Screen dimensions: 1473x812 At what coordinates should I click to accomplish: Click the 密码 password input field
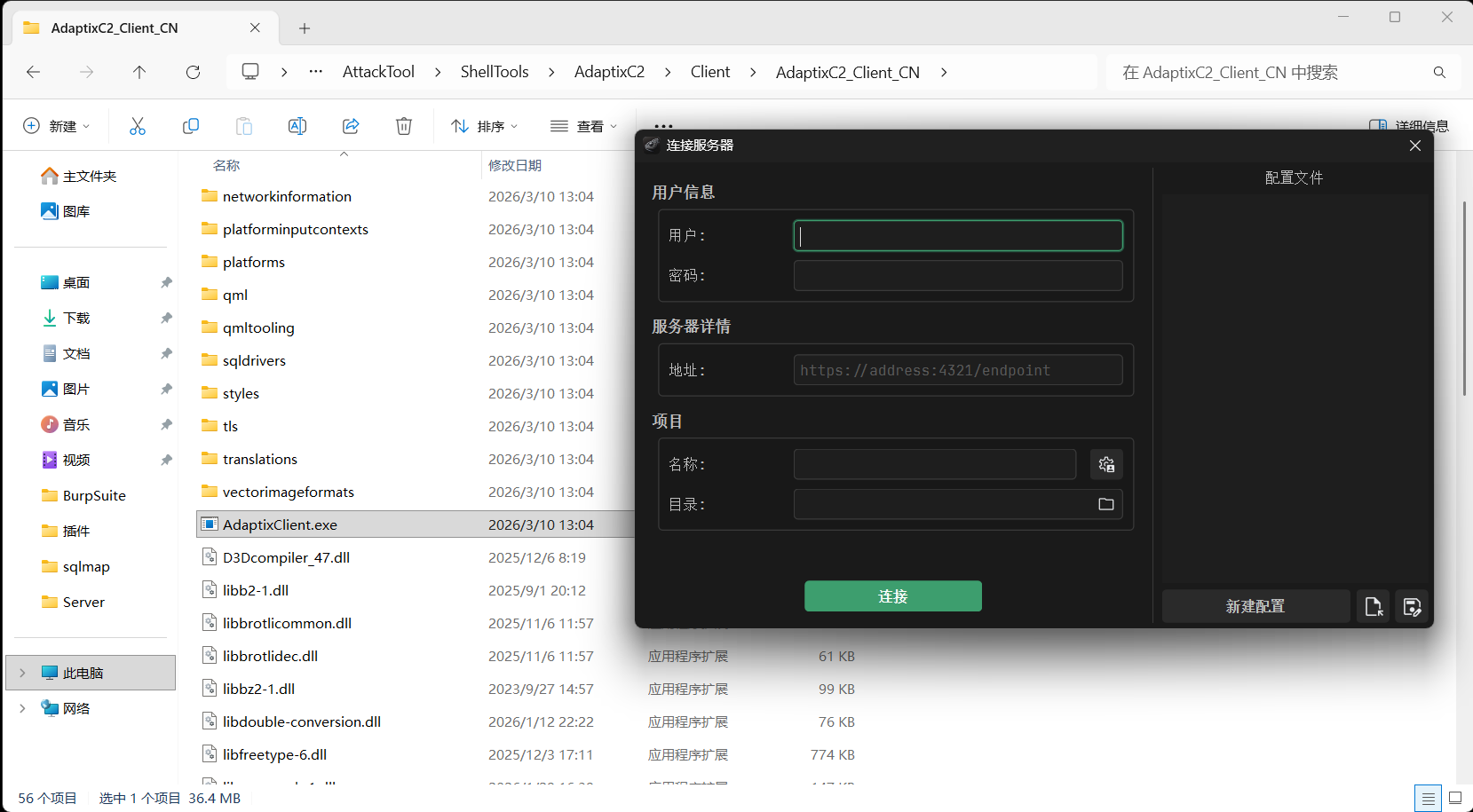(956, 275)
